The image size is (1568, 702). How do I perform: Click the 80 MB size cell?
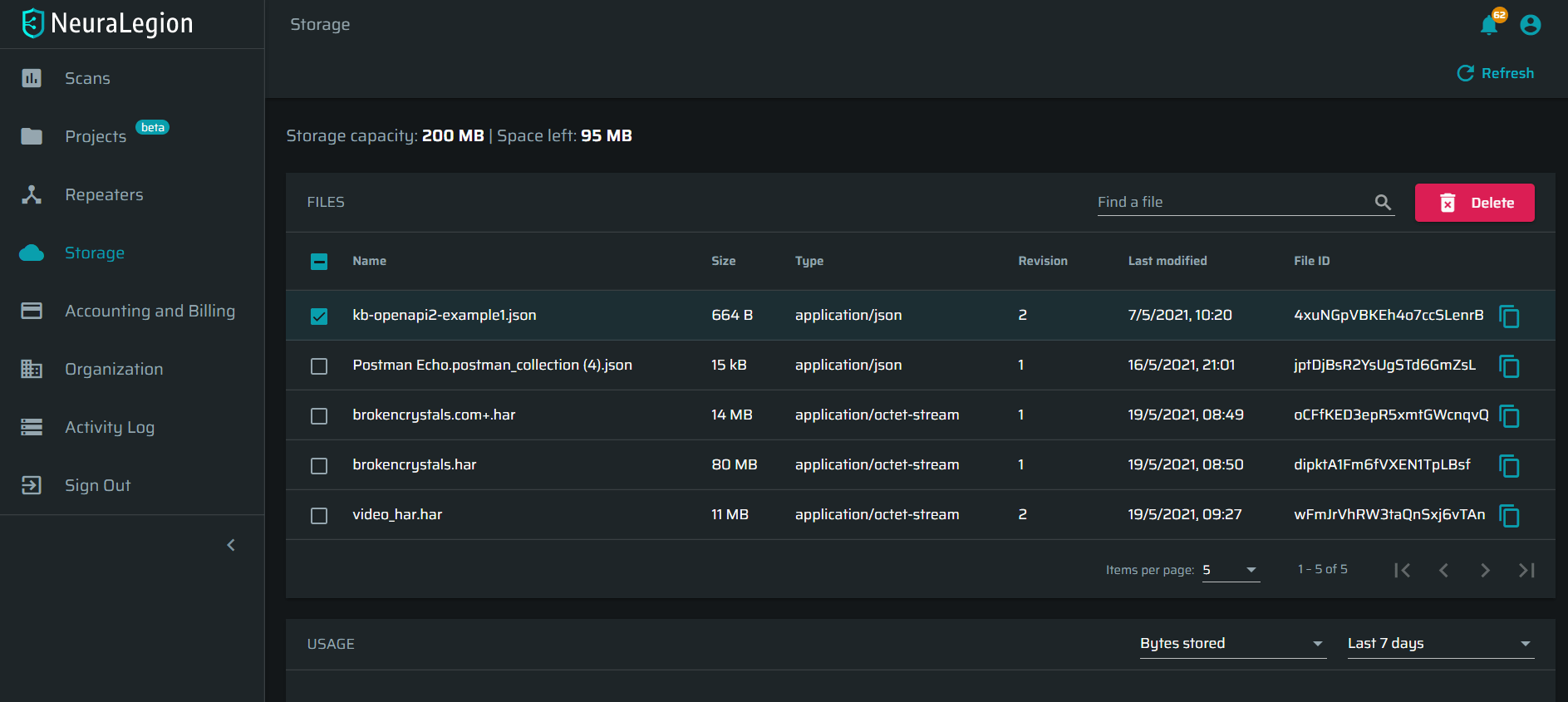(x=734, y=464)
